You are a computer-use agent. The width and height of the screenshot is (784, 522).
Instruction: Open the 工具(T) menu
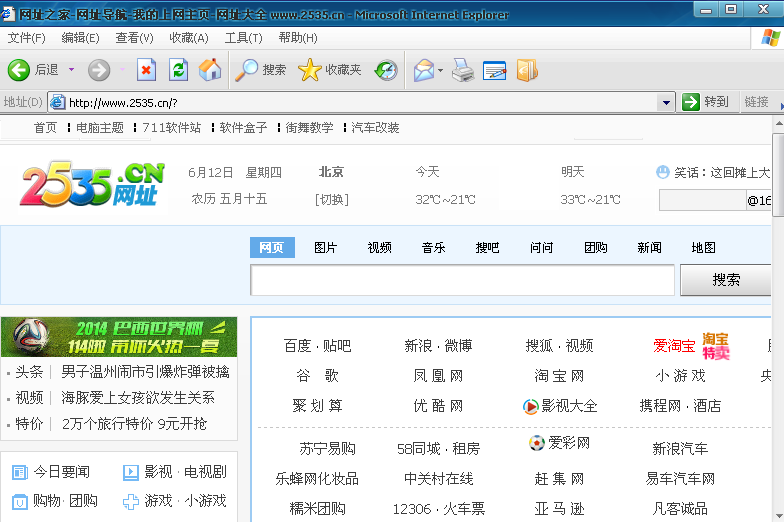pyautogui.click(x=244, y=38)
